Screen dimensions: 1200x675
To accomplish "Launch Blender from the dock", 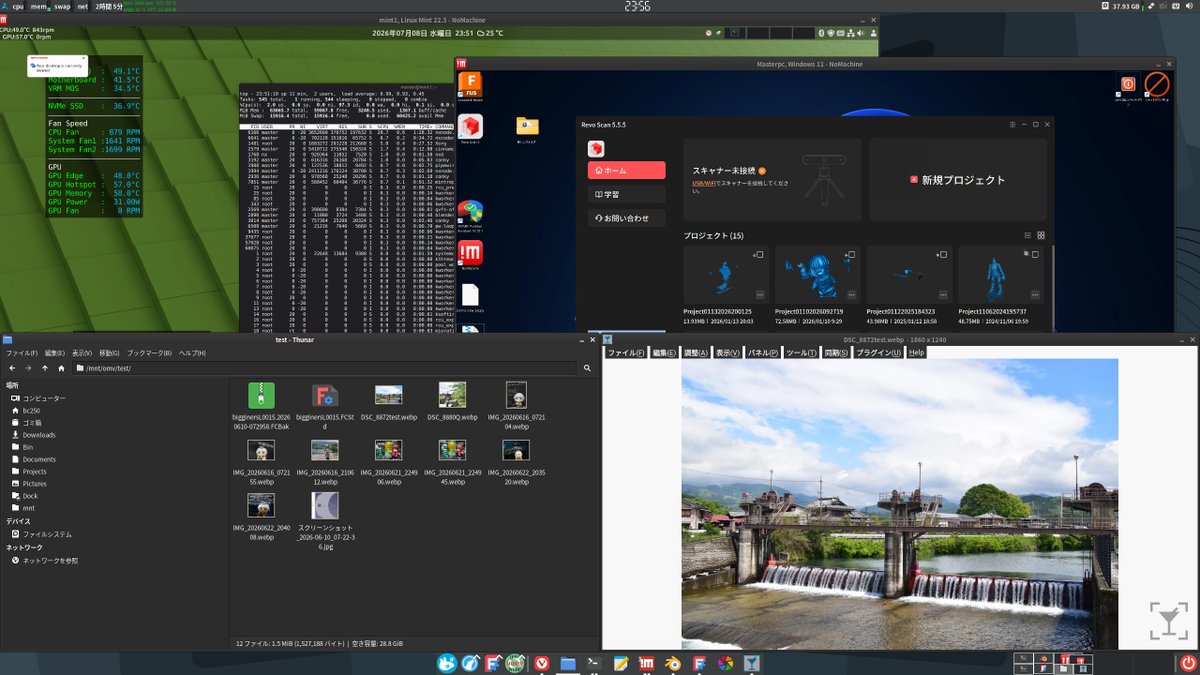I will pyautogui.click(x=674, y=663).
